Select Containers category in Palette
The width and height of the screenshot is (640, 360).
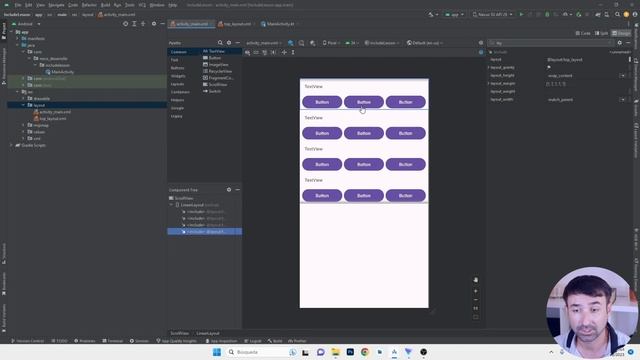click(180, 92)
